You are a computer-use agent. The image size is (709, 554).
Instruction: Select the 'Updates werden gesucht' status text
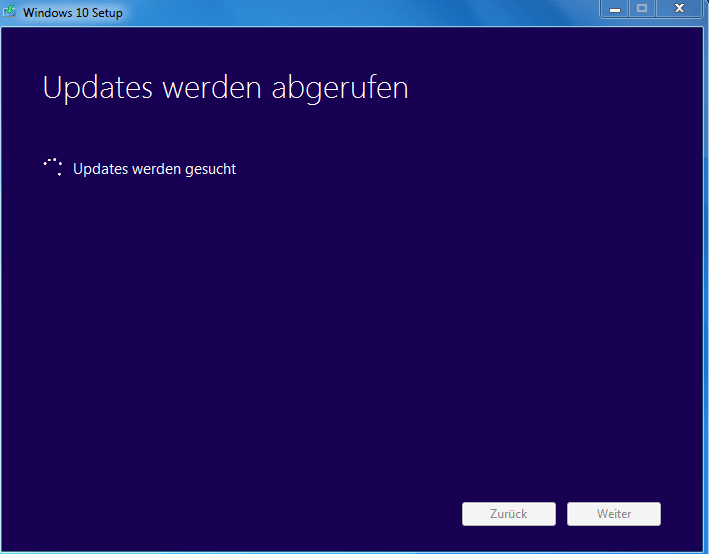point(154,169)
